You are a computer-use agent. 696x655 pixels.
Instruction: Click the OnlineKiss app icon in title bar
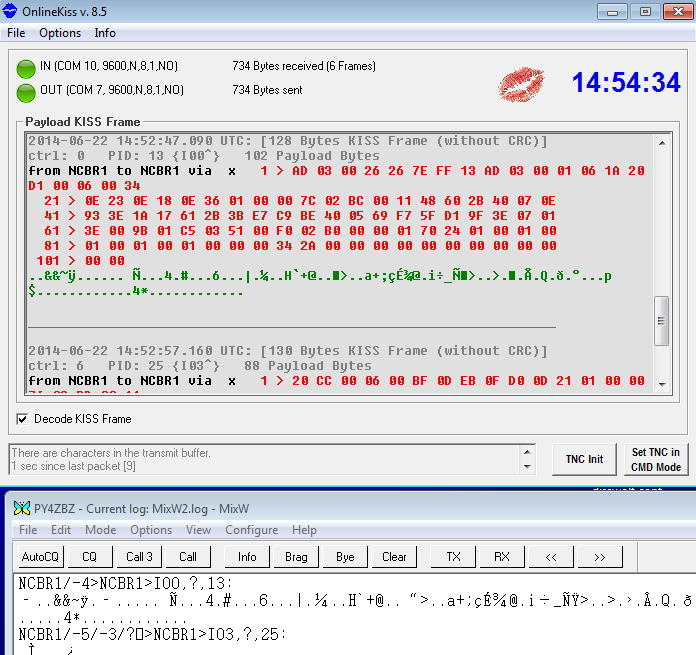[9, 11]
